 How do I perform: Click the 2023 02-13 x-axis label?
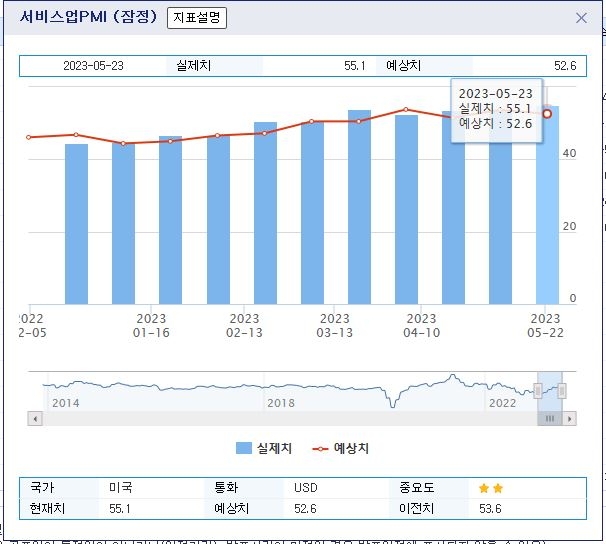coord(244,325)
